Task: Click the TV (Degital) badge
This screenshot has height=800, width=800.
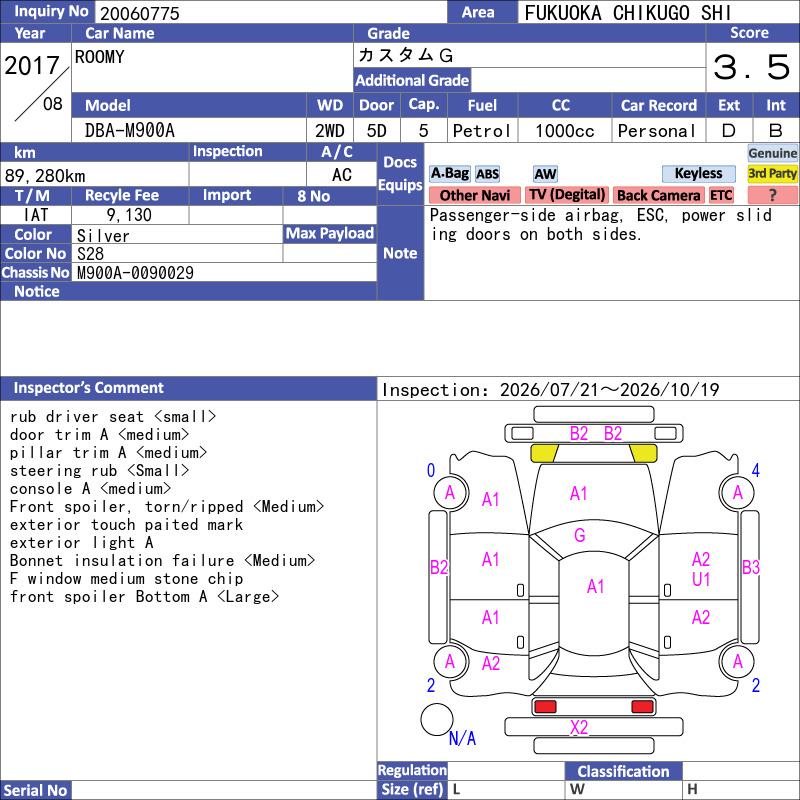Action: [567, 195]
